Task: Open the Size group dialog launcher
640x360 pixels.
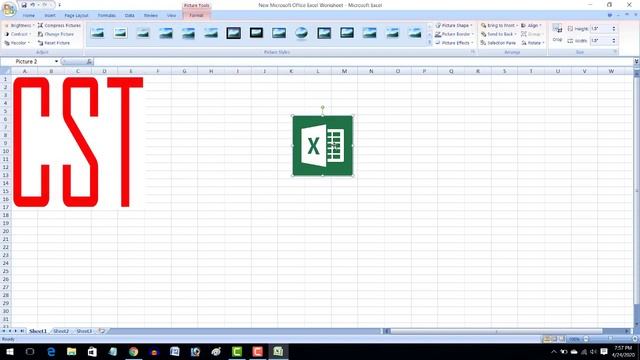Action: [615, 52]
